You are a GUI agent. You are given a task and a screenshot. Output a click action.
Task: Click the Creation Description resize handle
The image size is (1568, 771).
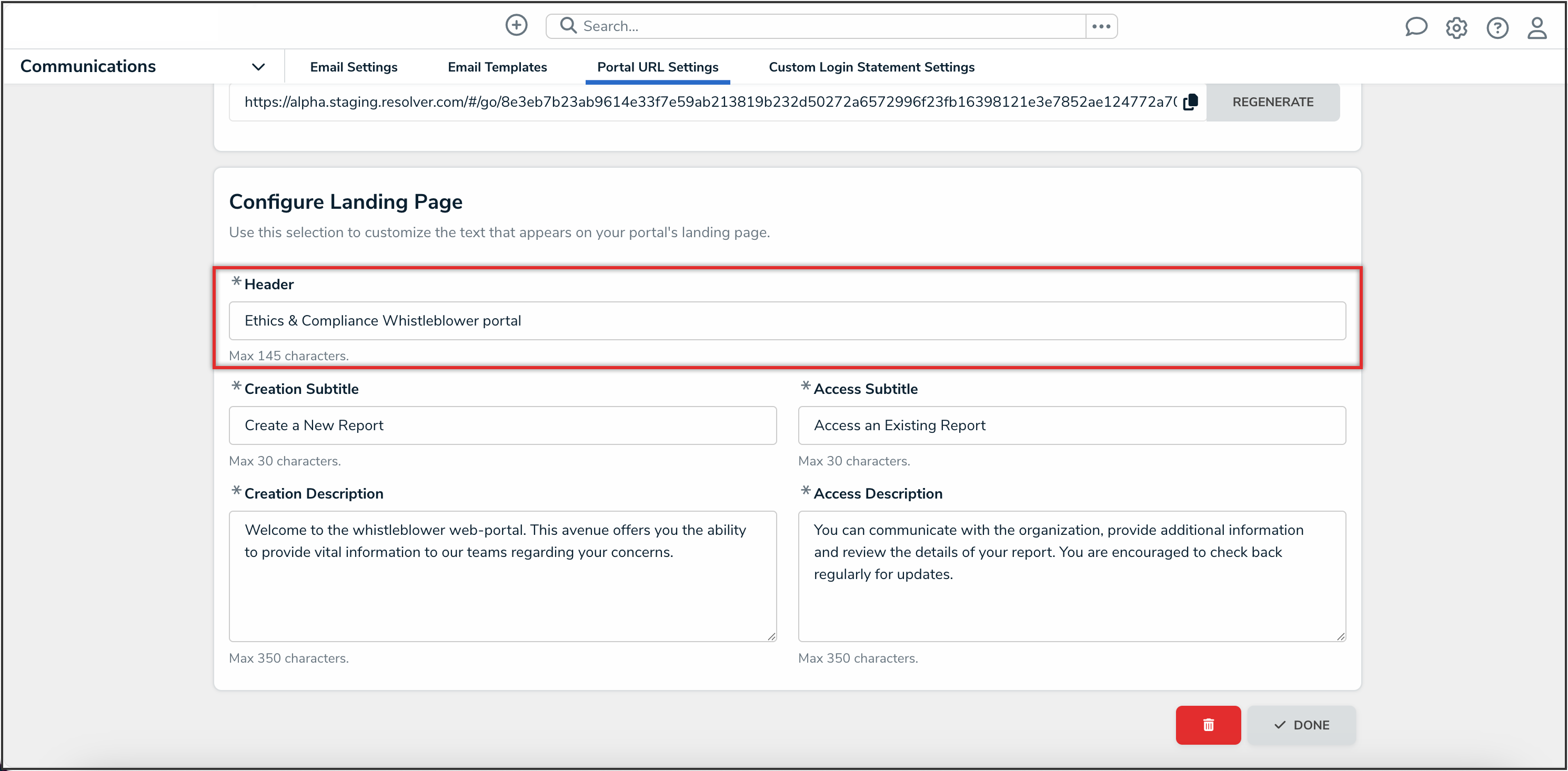tap(771, 636)
